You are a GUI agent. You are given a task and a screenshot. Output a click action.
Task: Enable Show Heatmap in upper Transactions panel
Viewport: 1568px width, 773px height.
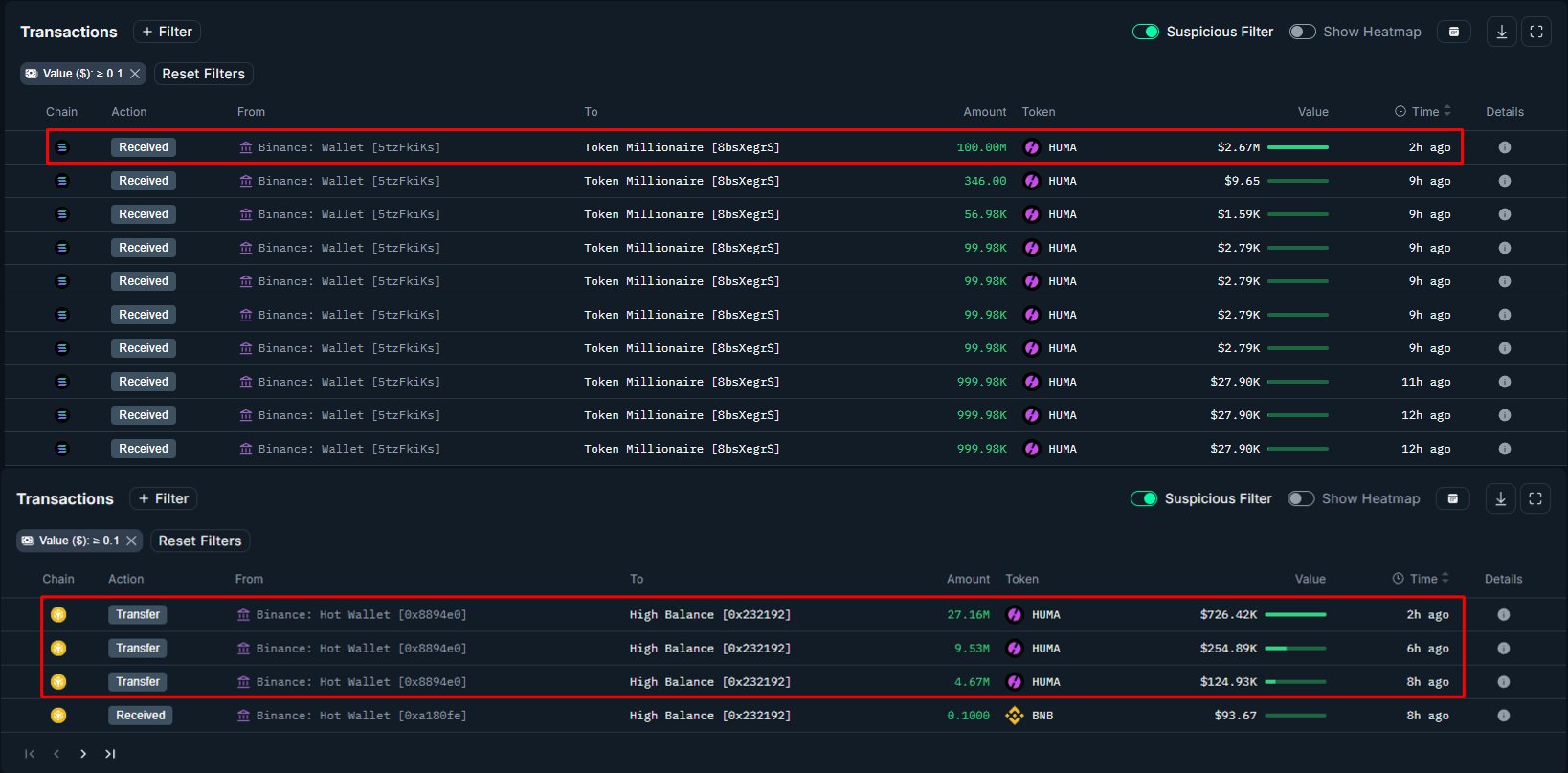(x=1303, y=32)
